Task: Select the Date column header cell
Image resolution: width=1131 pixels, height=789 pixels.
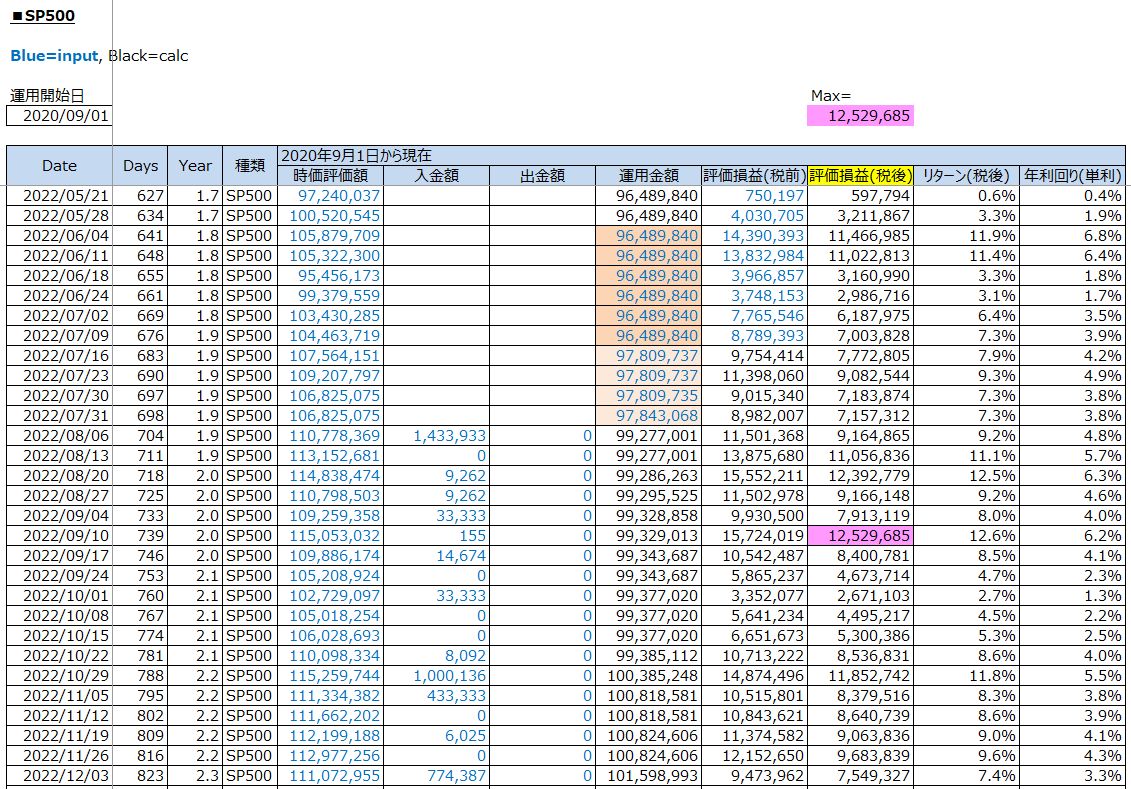Action: tap(59, 166)
